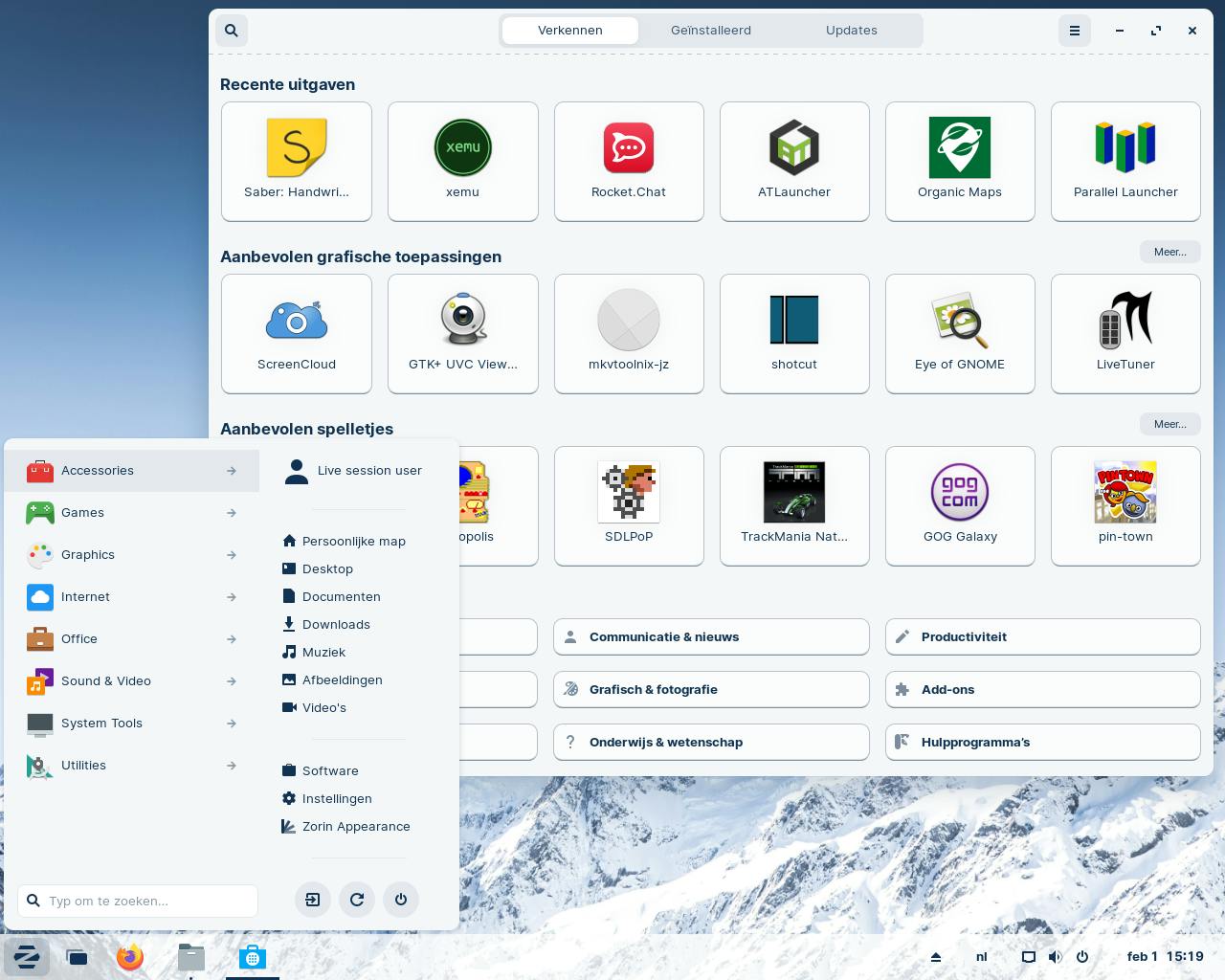The width and height of the screenshot is (1225, 980).
Task: Open Persoonlijke map from the menu
Action: tap(345, 542)
